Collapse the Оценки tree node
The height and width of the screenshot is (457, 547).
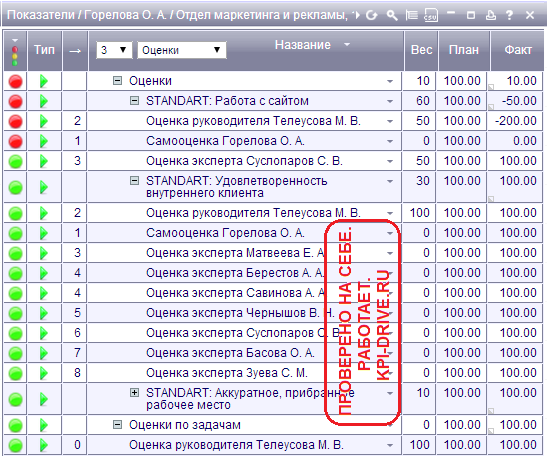pyautogui.click(x=118, y=81)
